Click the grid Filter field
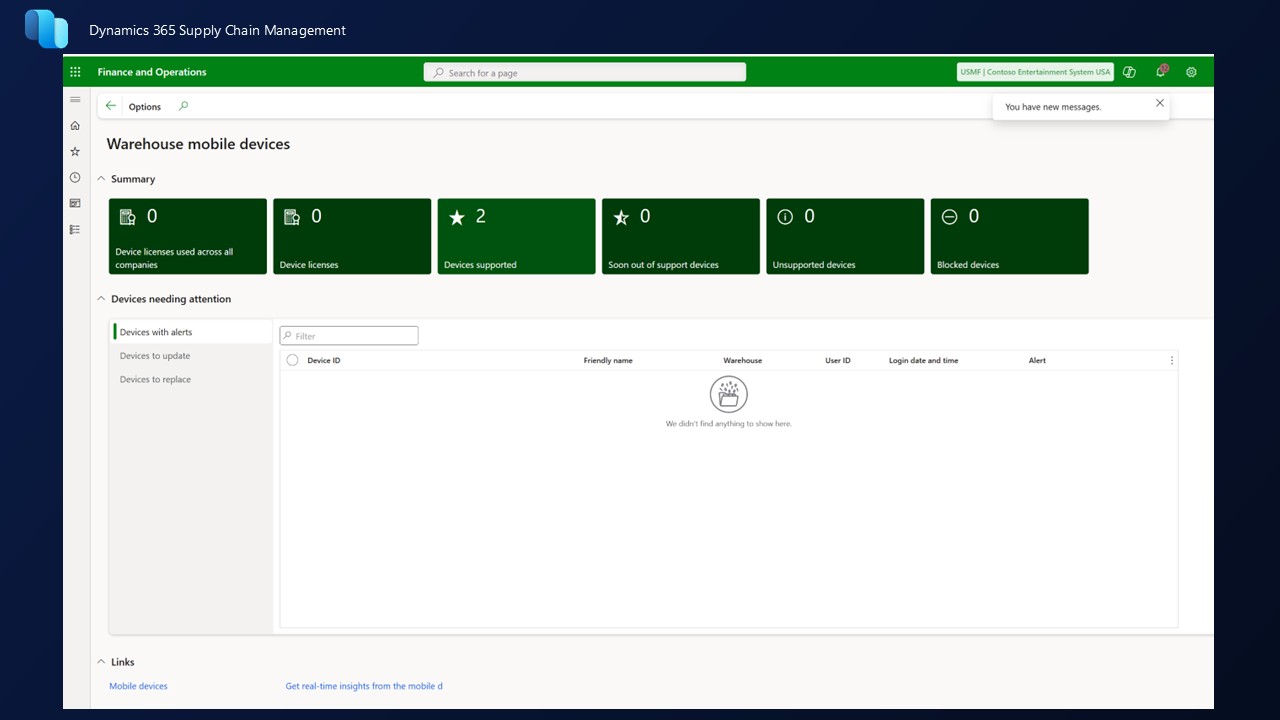 [x=349, y=336]
